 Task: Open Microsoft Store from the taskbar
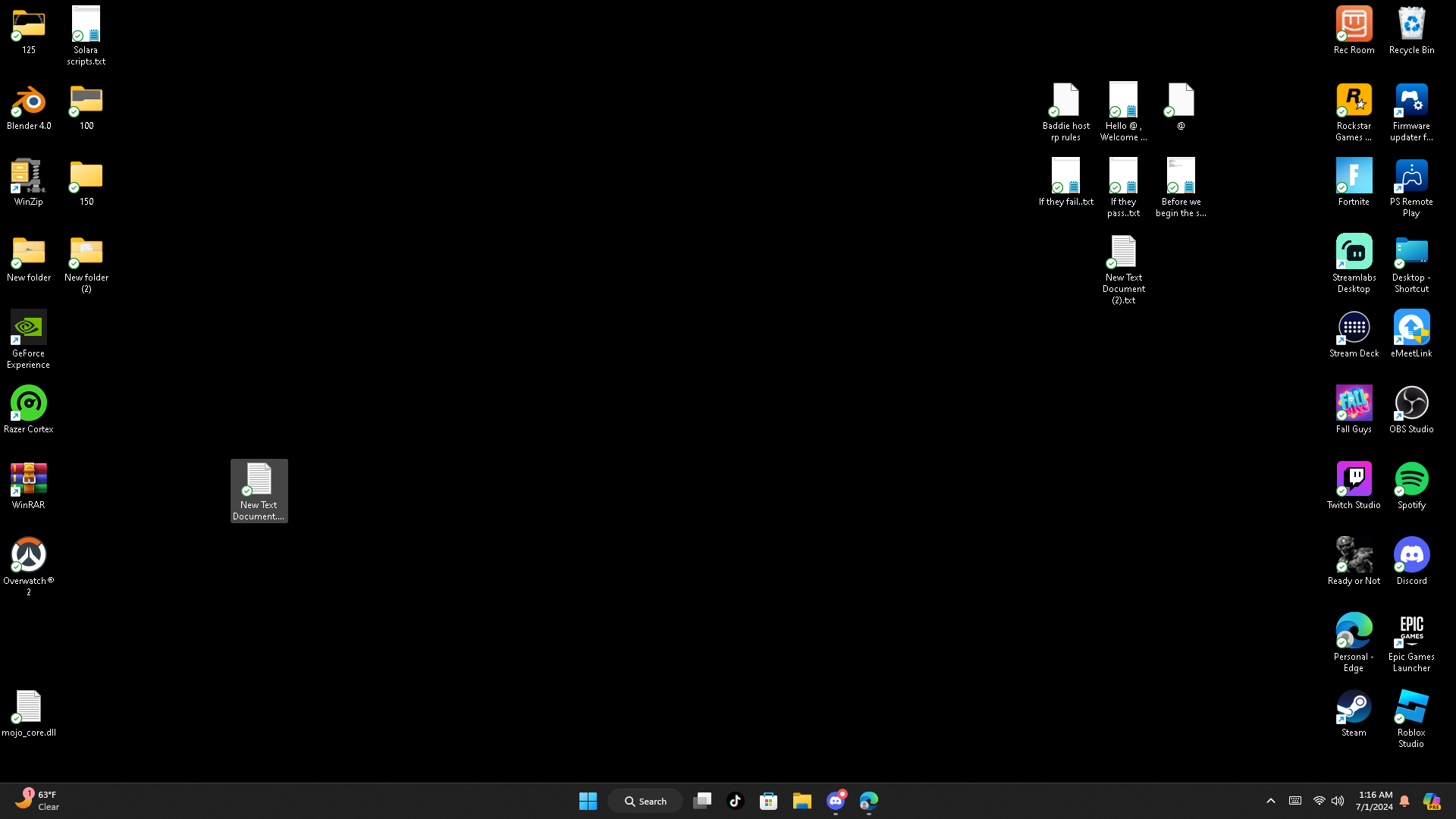(x=769, y=801)
